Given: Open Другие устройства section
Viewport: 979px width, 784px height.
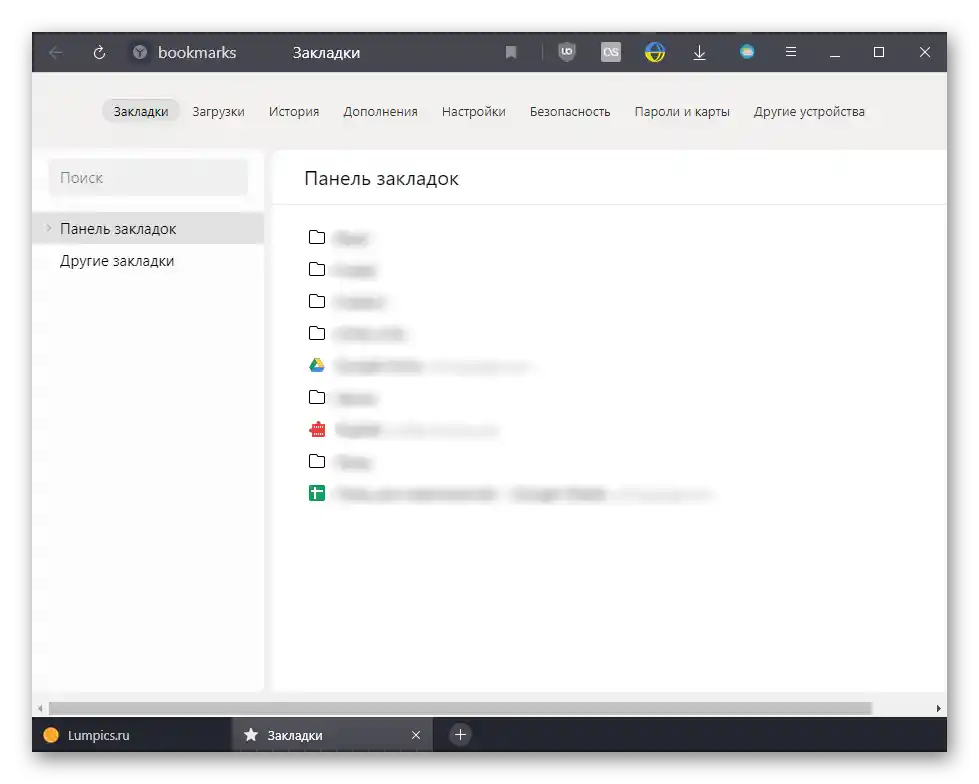Looking at the screenshot, I should click(809, 112).
